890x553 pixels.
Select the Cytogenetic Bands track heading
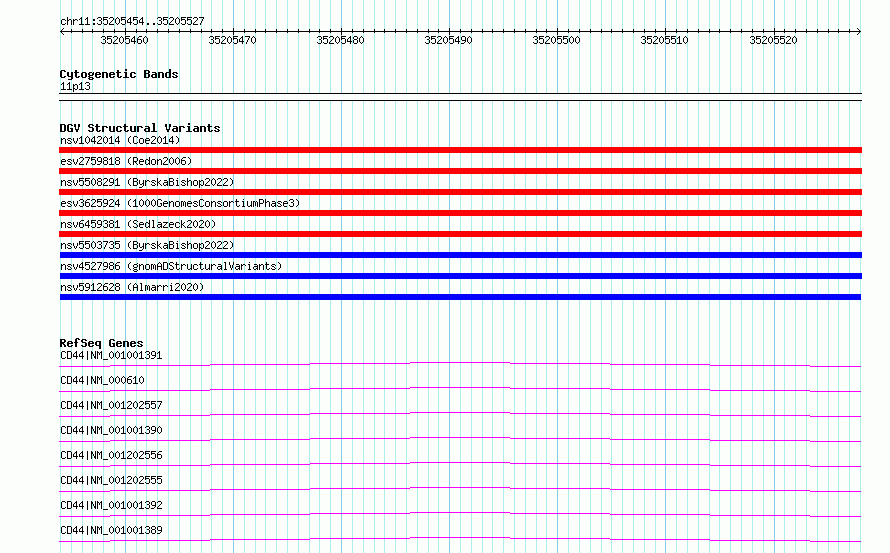[119, 74]
